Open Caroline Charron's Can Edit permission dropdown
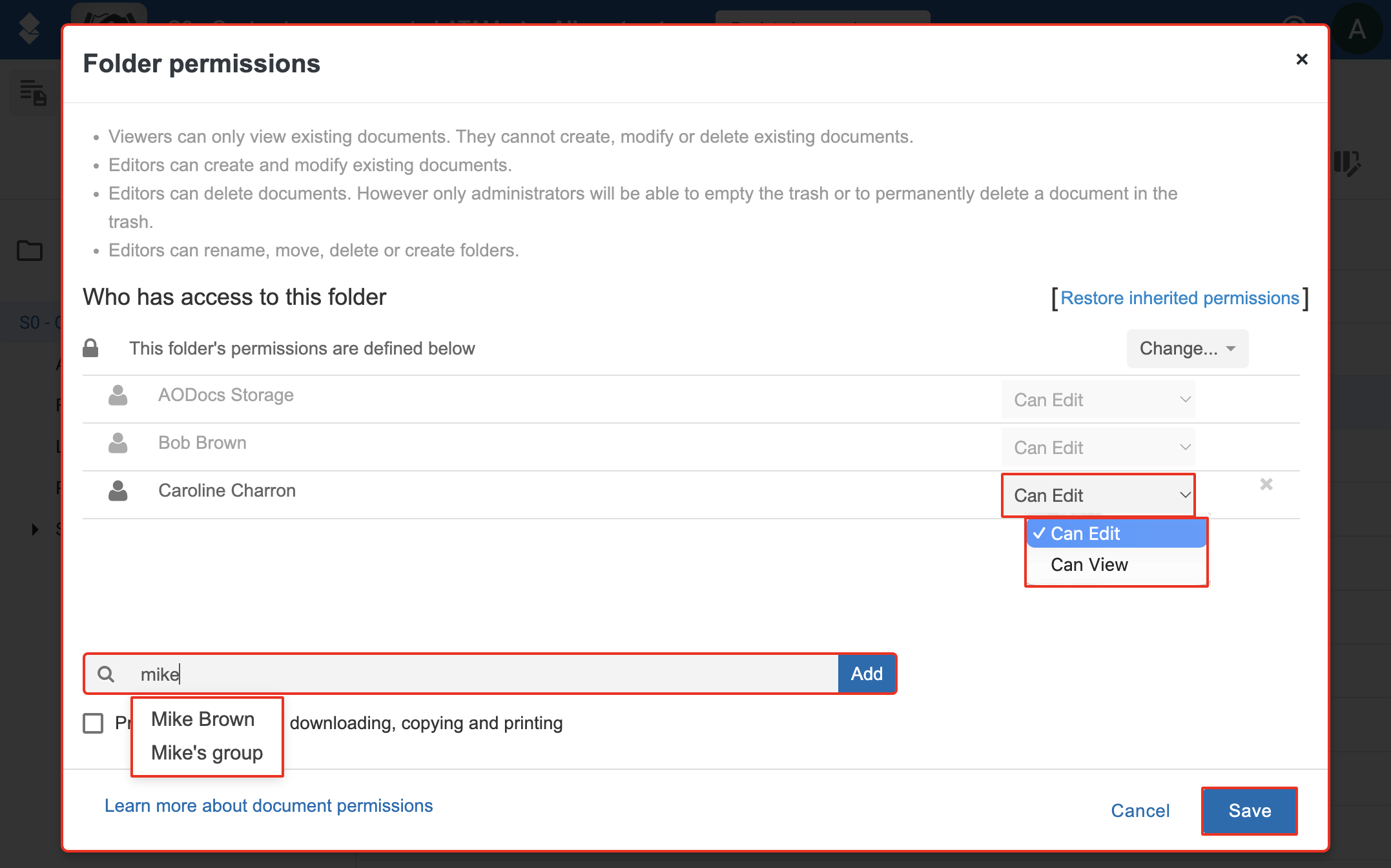 click(1098, 495)
